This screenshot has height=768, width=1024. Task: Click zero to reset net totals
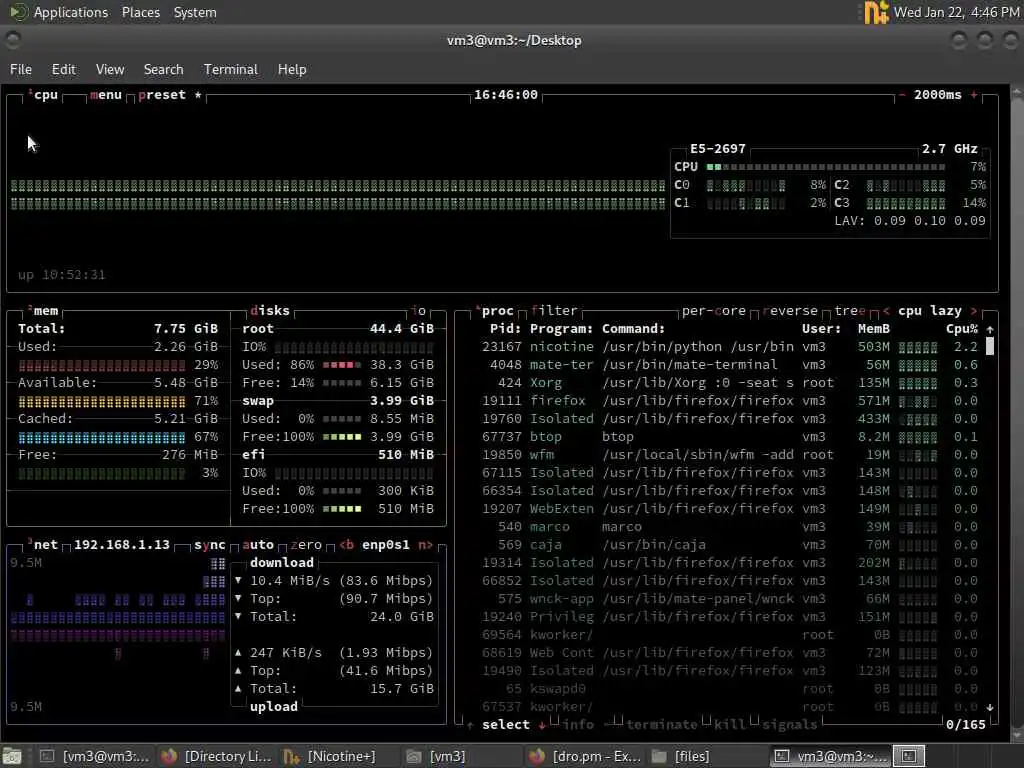pyautogui.click(x=306, y=545)
